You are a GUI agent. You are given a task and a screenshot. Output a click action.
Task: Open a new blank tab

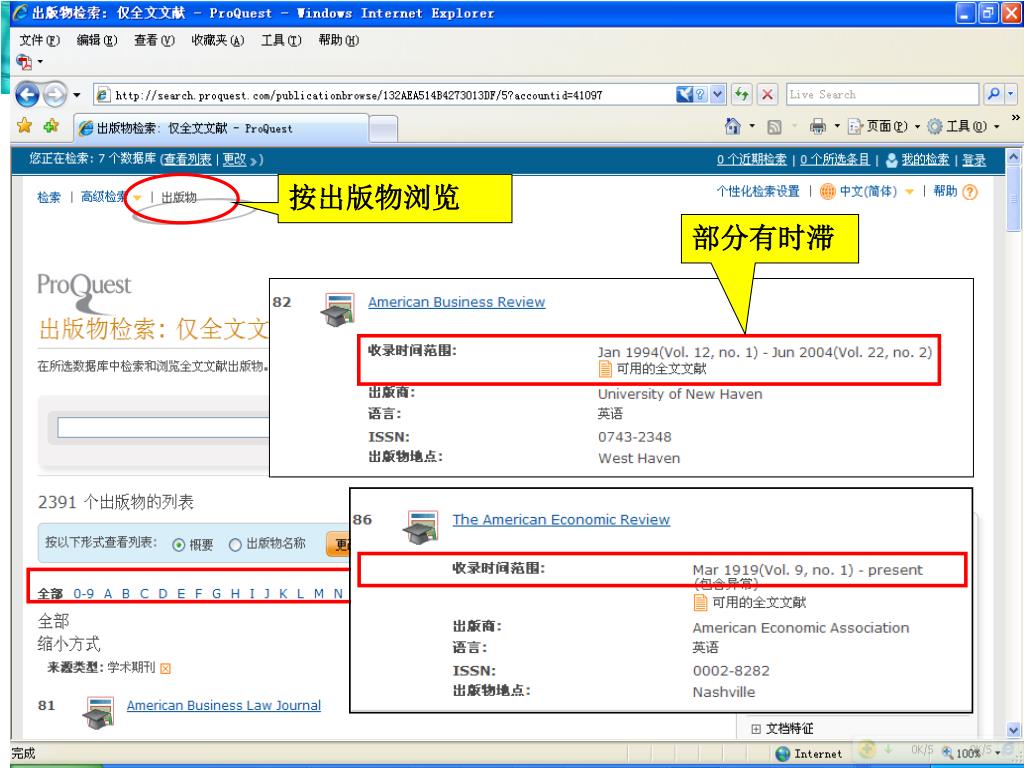click(383, 129)
